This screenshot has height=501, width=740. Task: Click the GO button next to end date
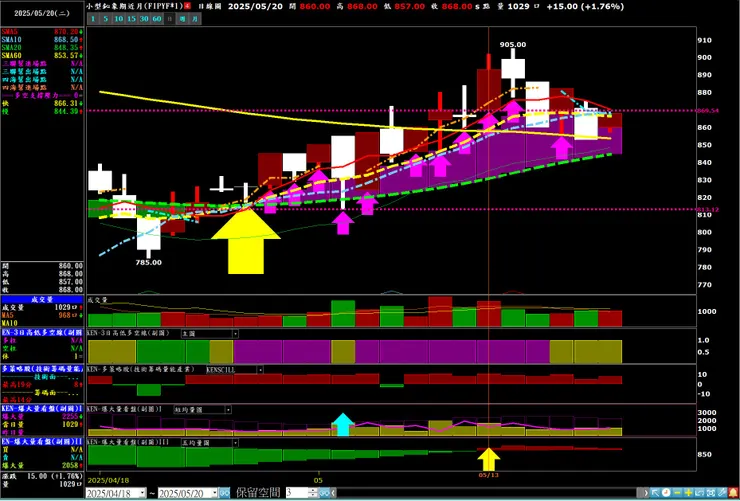click(x=225, y=493)
